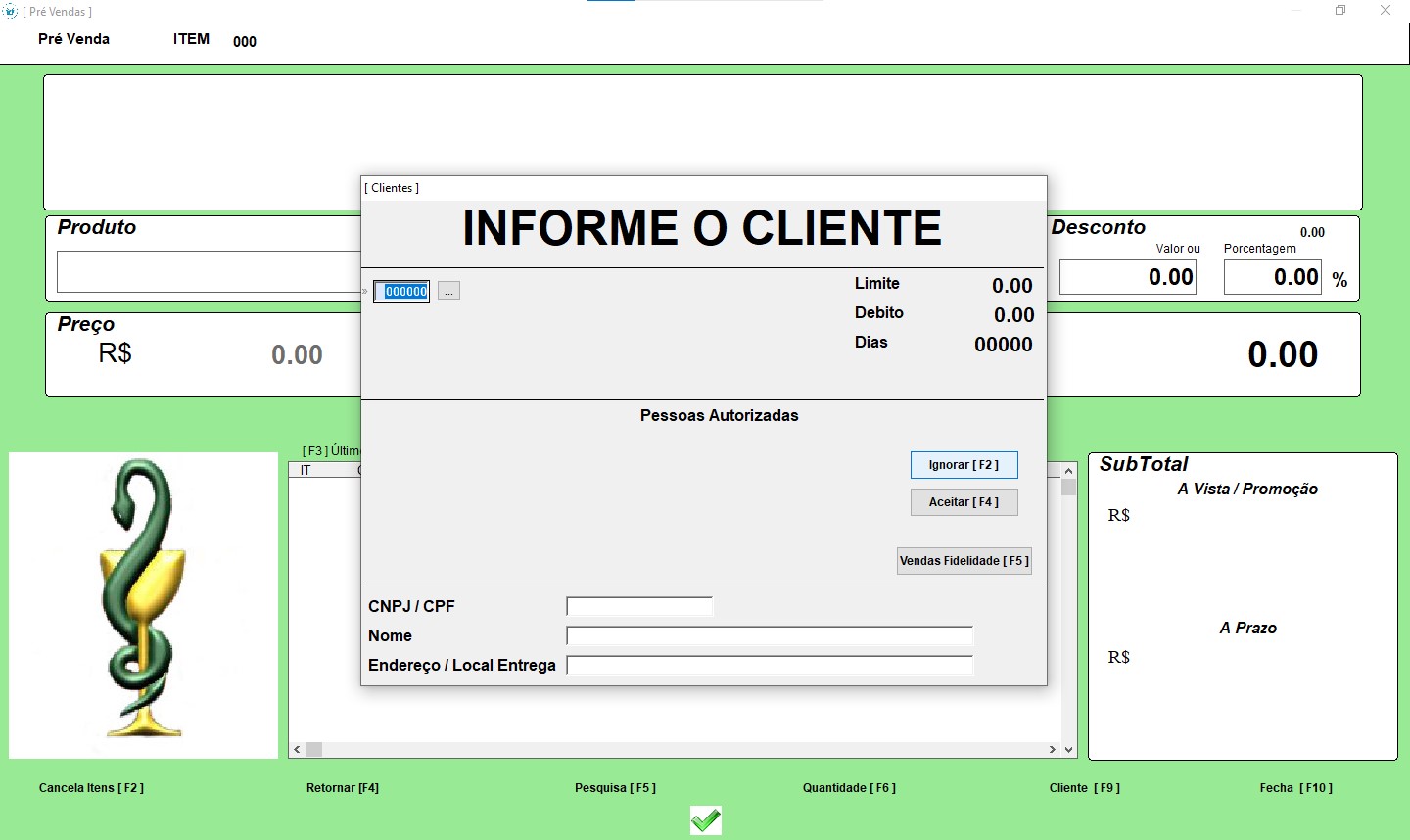Screen dimensions: 1410x840
Task: Open Pesquisa [F5] search
Action: (615, 788)
